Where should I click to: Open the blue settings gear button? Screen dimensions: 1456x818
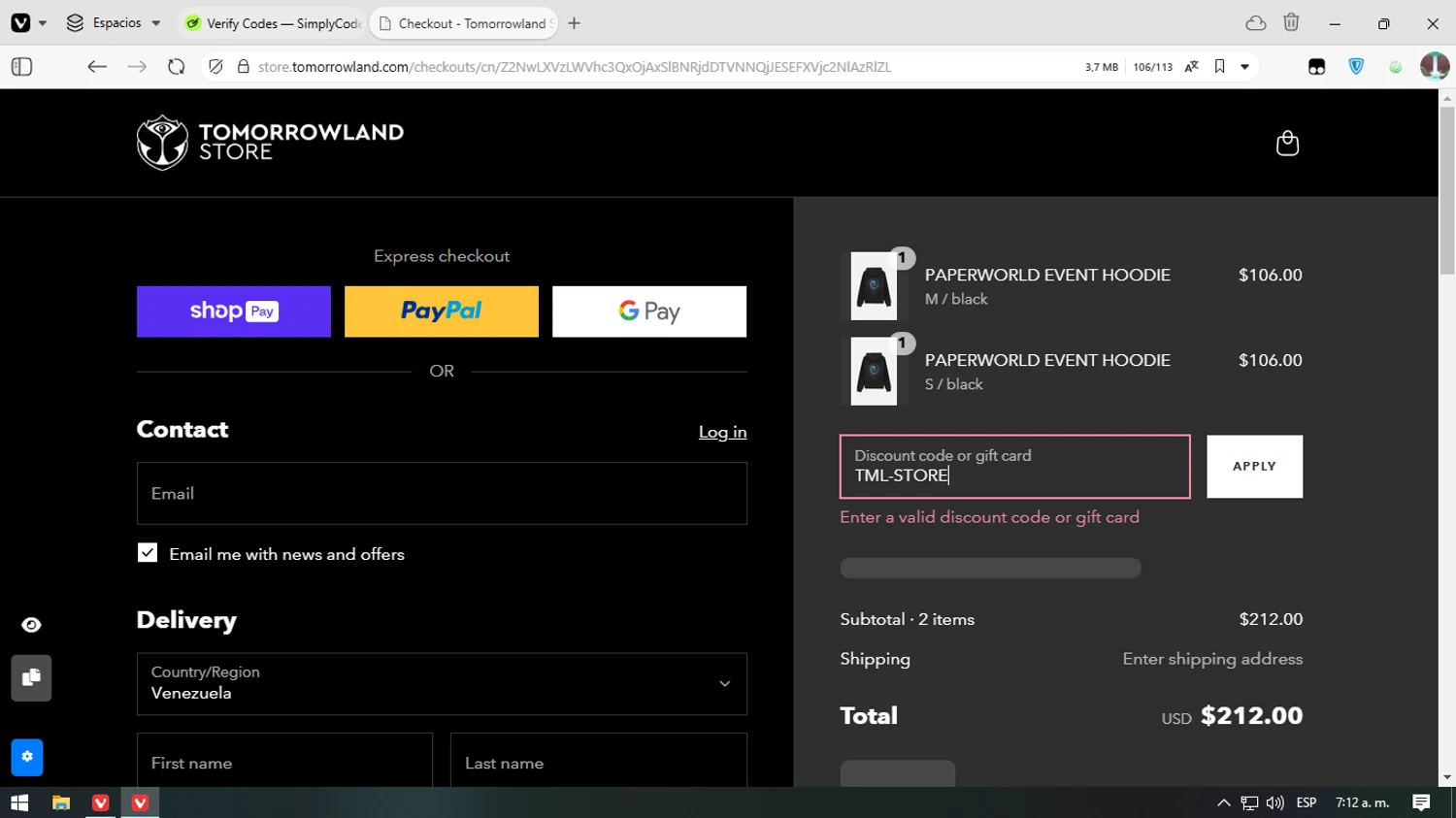(x=27, y=757)
